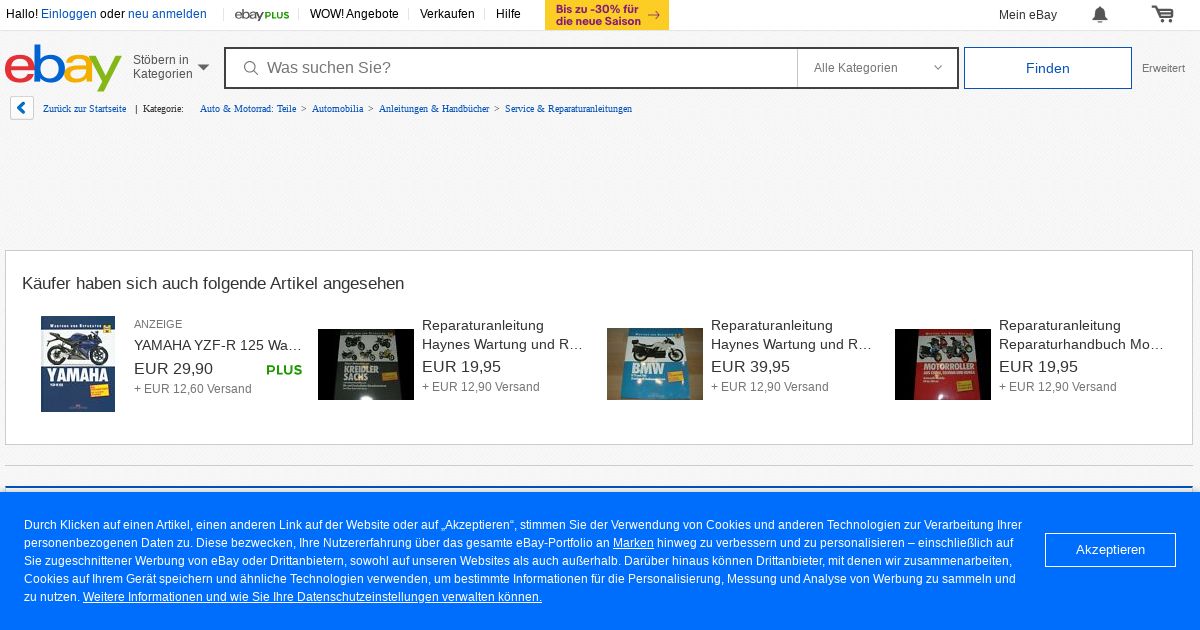Click the -30% neue Saison banner
Image resolution: width=1200 pixels, height=630 pixels.
pyautogui.click(x=607, y=15)
